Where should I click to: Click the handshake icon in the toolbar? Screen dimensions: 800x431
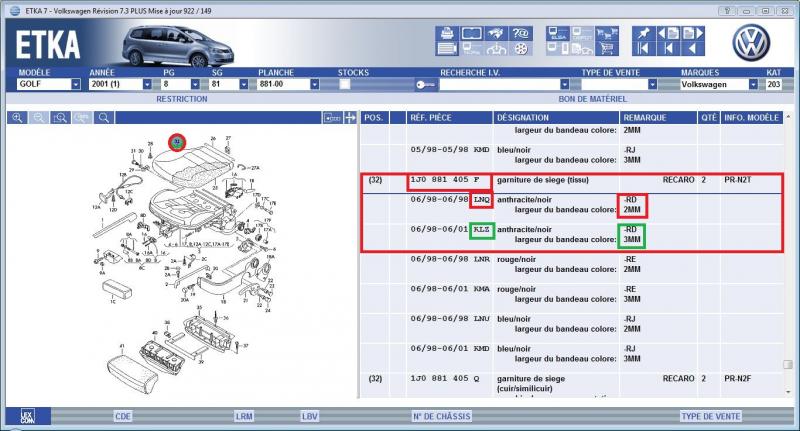tap(496, 33)
